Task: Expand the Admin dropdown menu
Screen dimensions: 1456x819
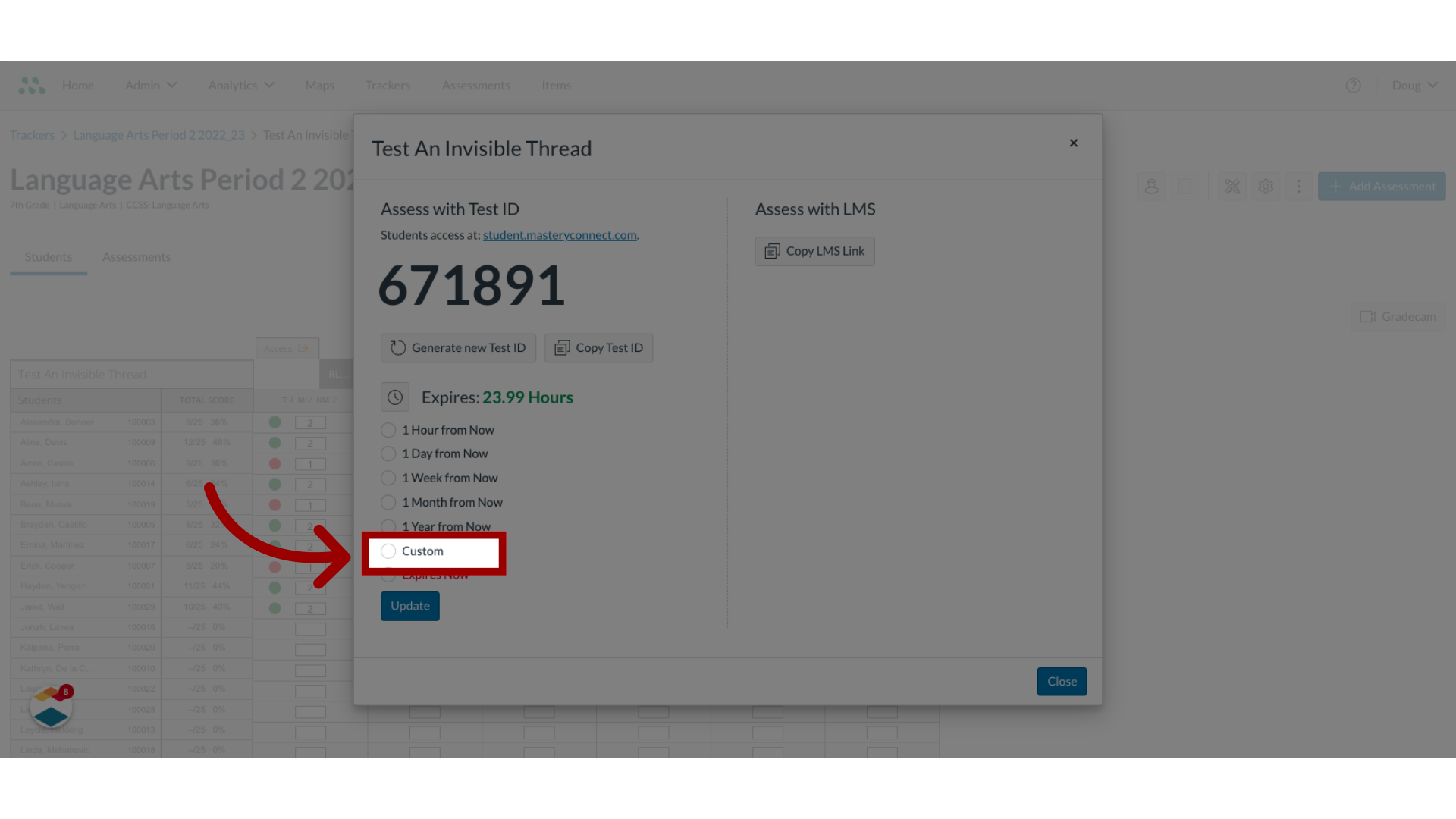Action: (151, 85)
